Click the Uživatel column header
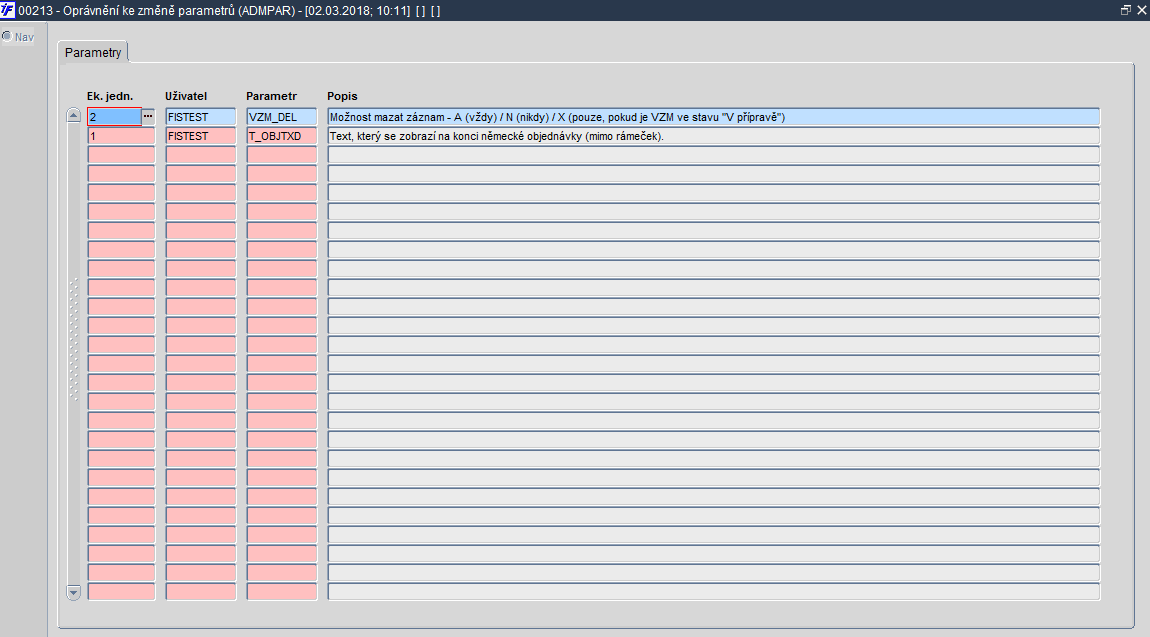The height and width of the screenshot is (637, 1150). [186, 96]
